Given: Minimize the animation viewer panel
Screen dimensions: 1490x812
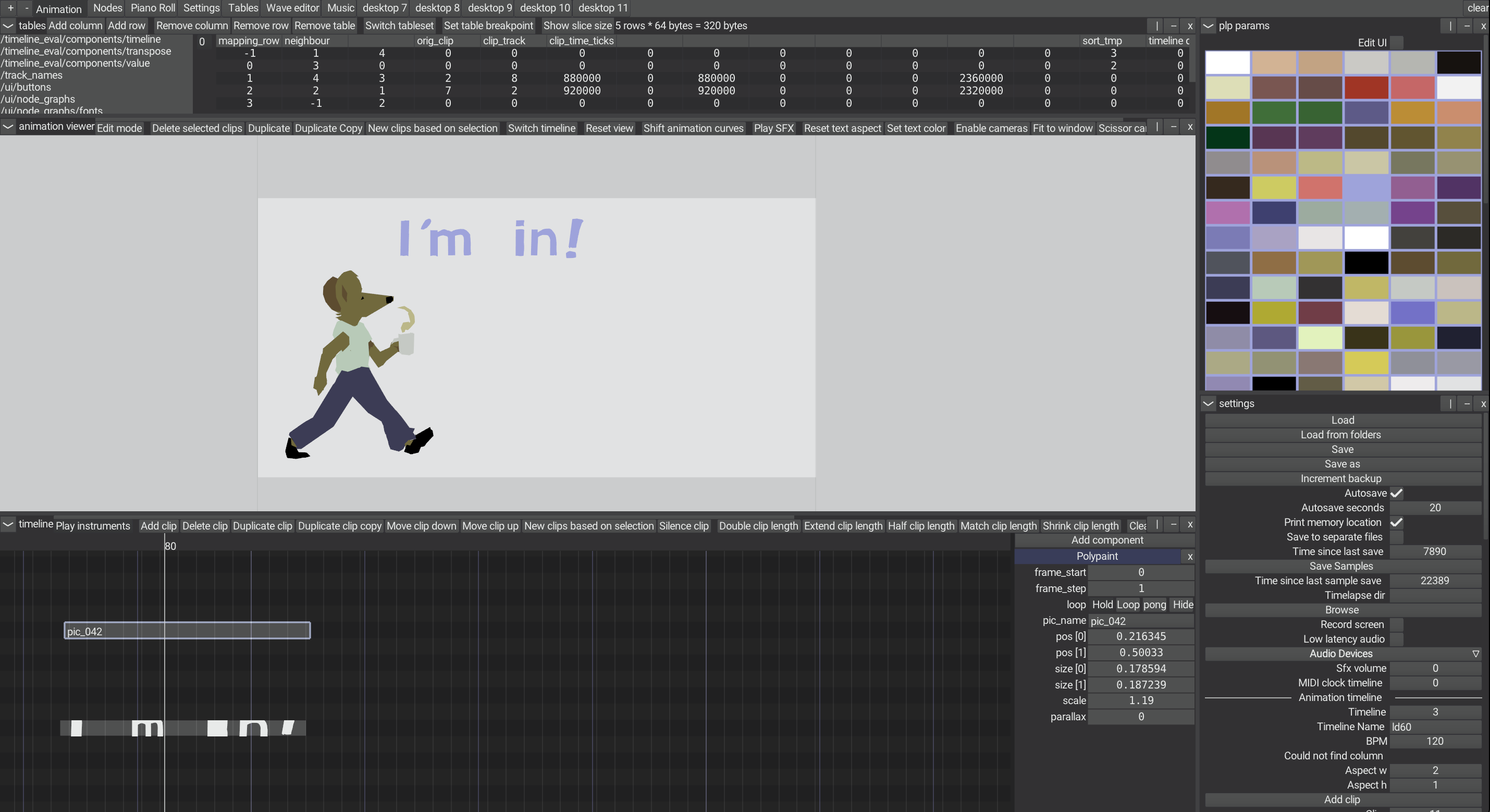Looking at the screenshot, I should [1174, 127].
